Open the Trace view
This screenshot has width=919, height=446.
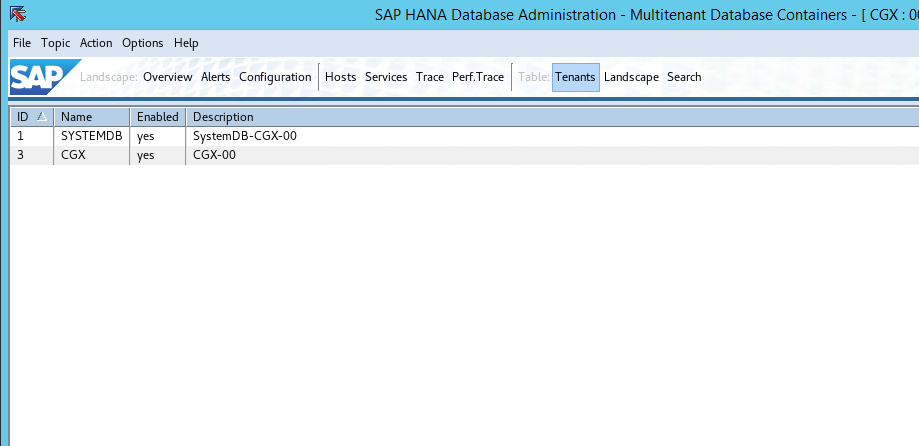430,77
